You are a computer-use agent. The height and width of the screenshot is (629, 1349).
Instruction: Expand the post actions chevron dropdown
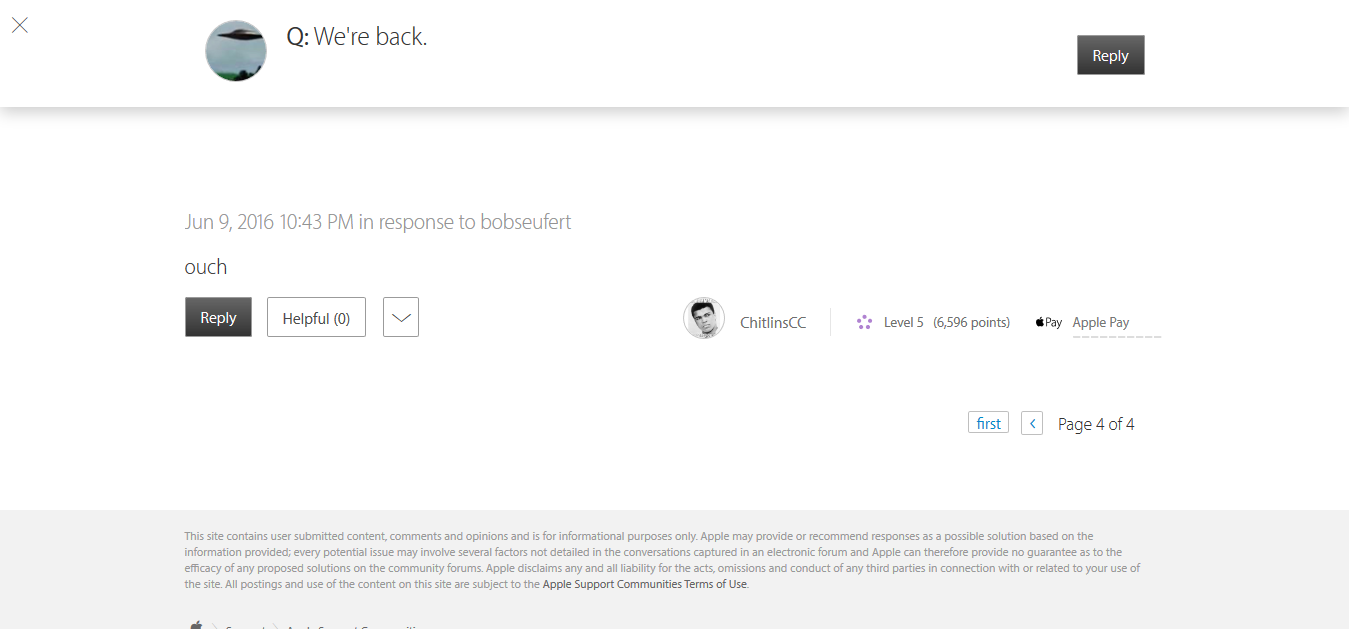coord(401,317)
